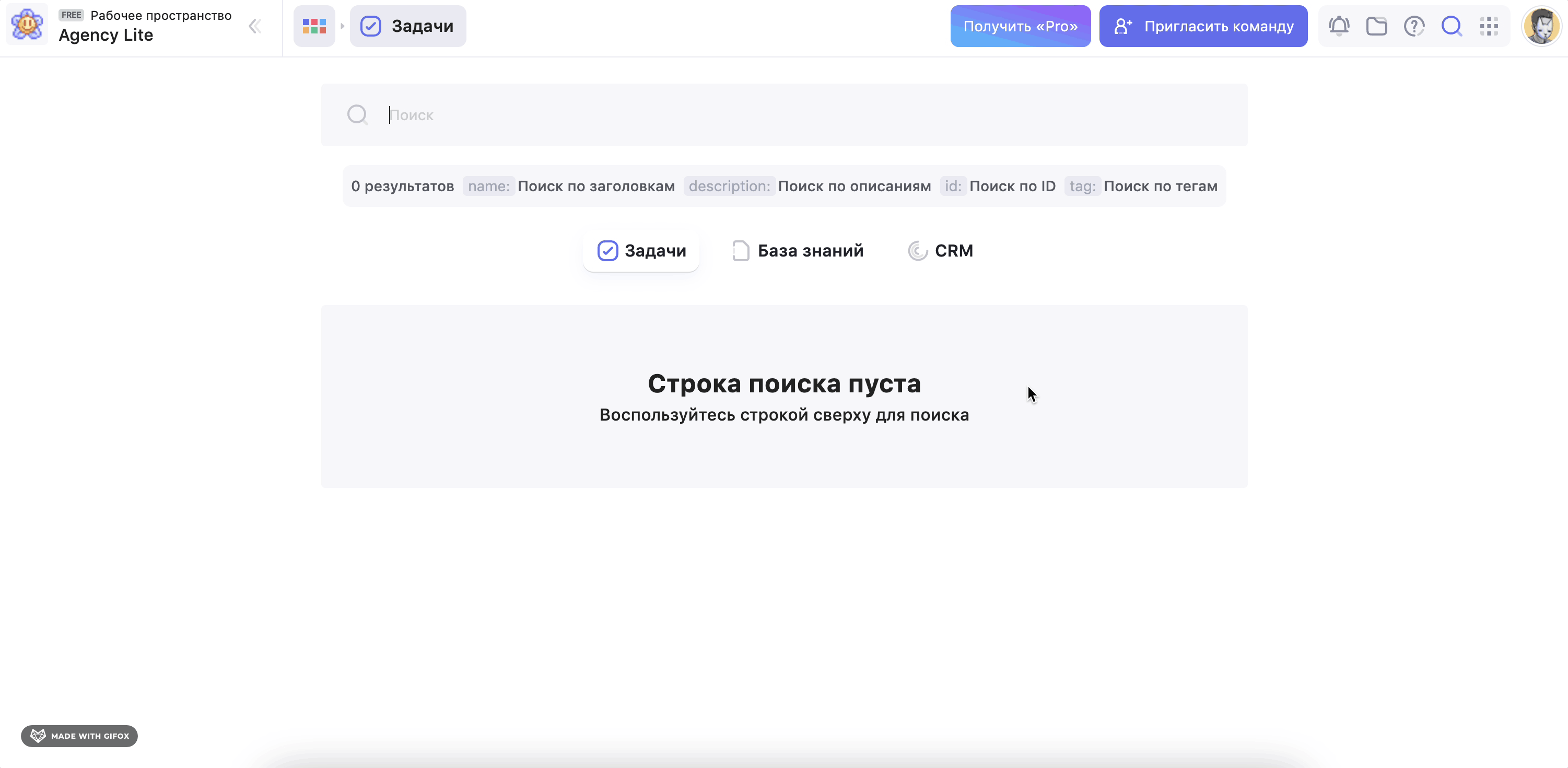Switch to the CRM tab

941,250
